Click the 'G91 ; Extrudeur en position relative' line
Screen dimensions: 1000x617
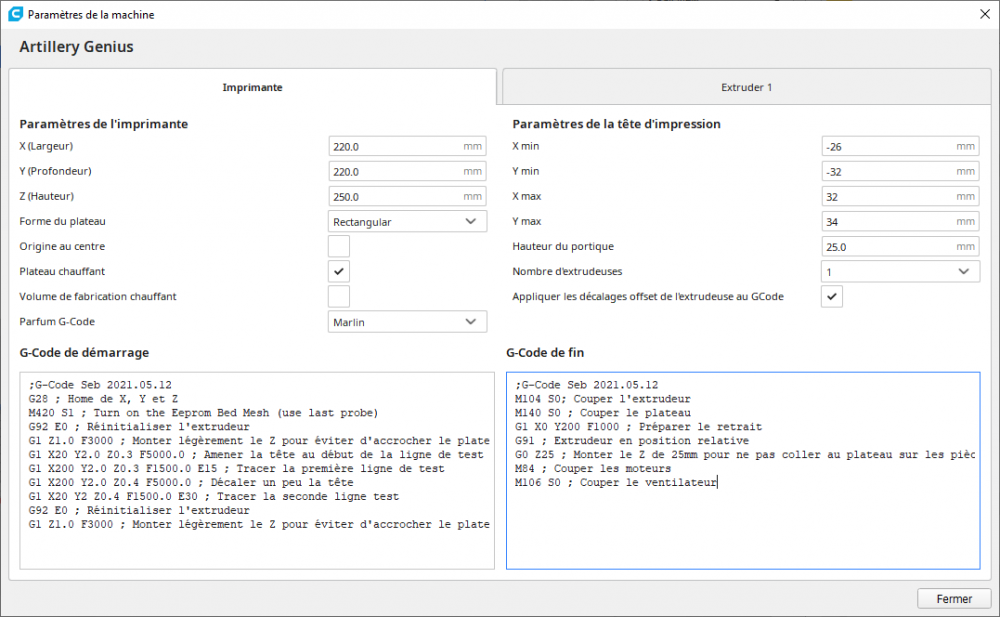632,441
